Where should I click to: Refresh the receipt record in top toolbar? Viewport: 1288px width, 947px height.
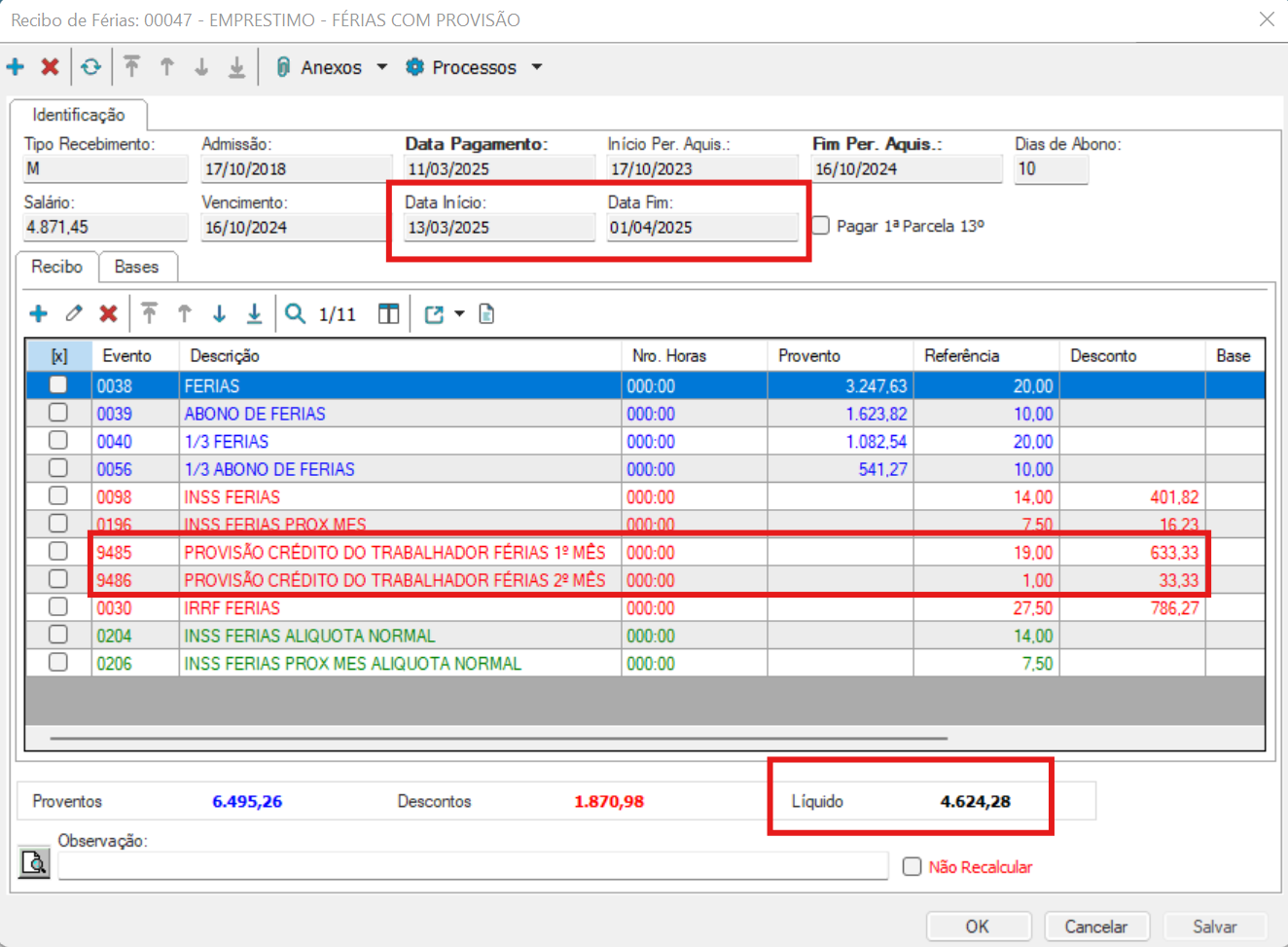(90, 67)
